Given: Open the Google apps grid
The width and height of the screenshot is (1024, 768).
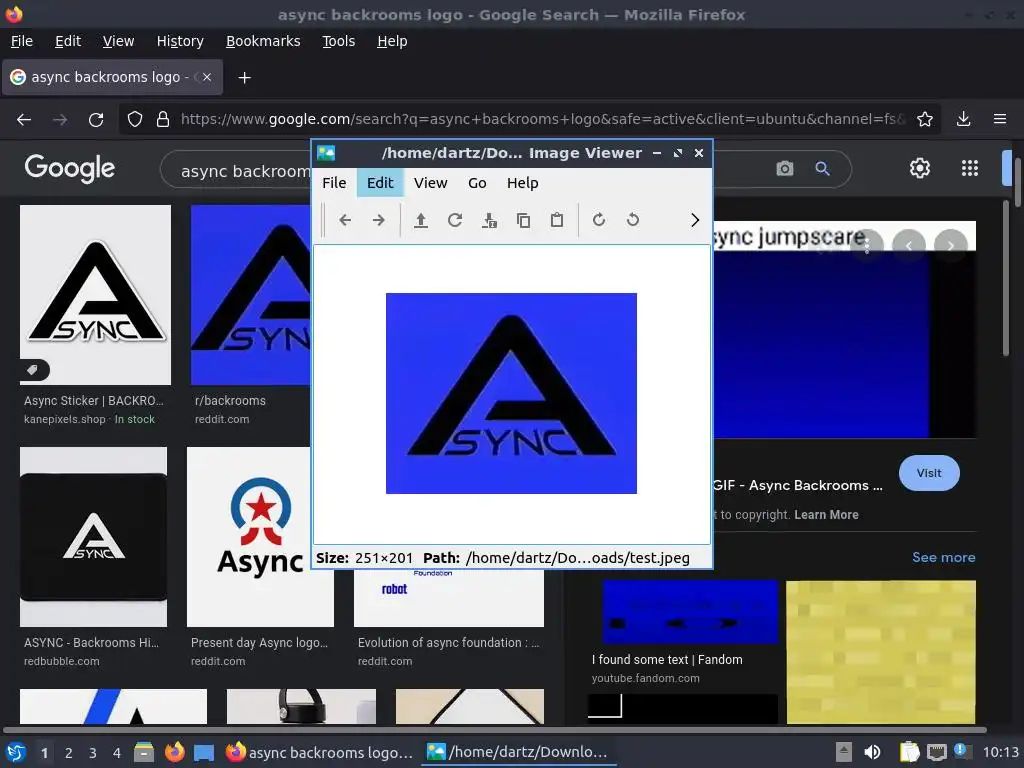Looking at the screenshot, I should click(x=970, y=168).
